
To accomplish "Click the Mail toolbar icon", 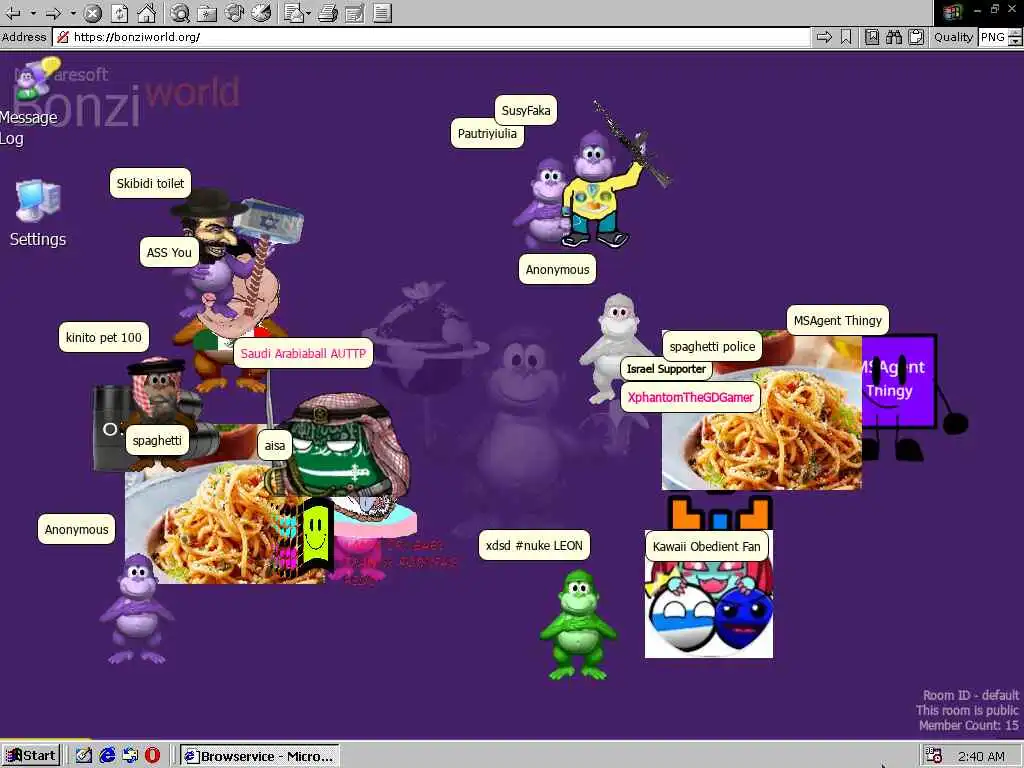I will point(293,12).
